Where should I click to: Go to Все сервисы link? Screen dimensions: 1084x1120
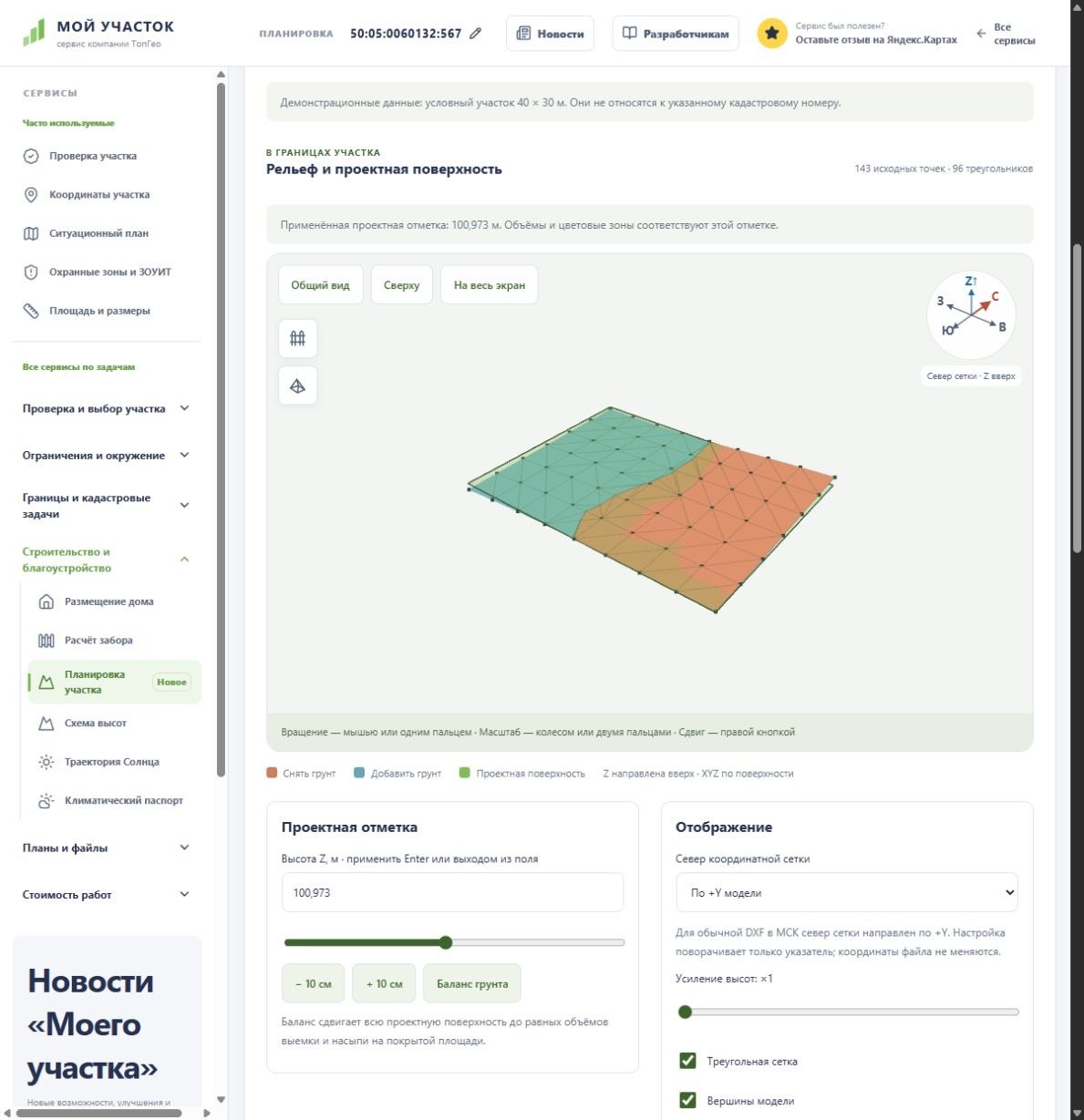tap(1006, 34)
